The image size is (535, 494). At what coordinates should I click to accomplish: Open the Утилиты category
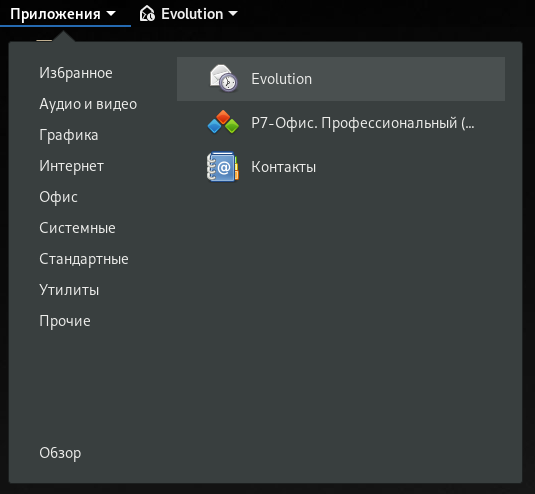69,290
